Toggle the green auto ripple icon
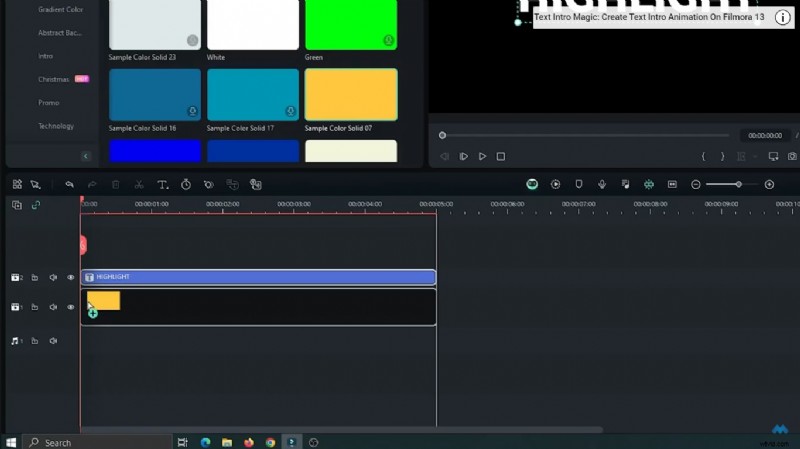800x449 pixels. (648, 184)
